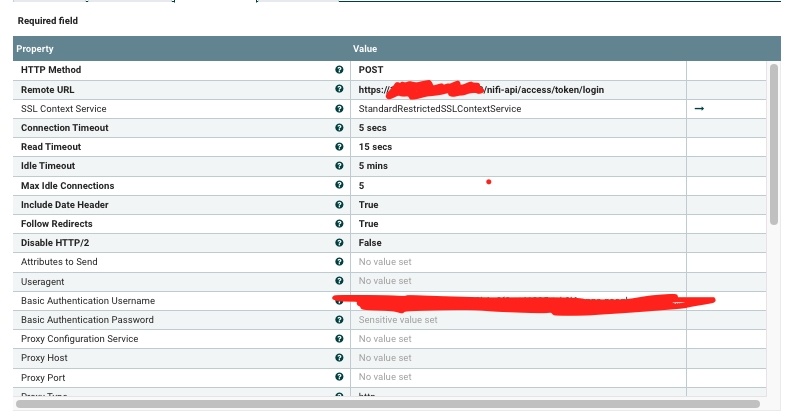Screen dimensions: 792x419
Task: Open help icon for Follow Redirects
Action: (x=339, y=224)
